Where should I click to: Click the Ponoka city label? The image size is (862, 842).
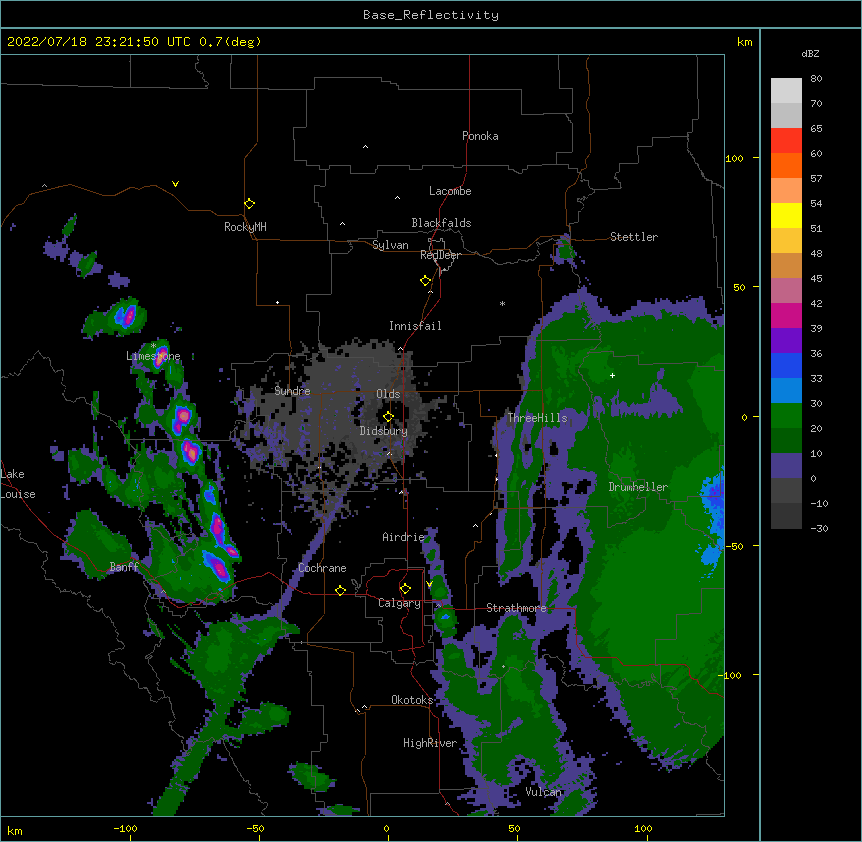coord(480,136)
